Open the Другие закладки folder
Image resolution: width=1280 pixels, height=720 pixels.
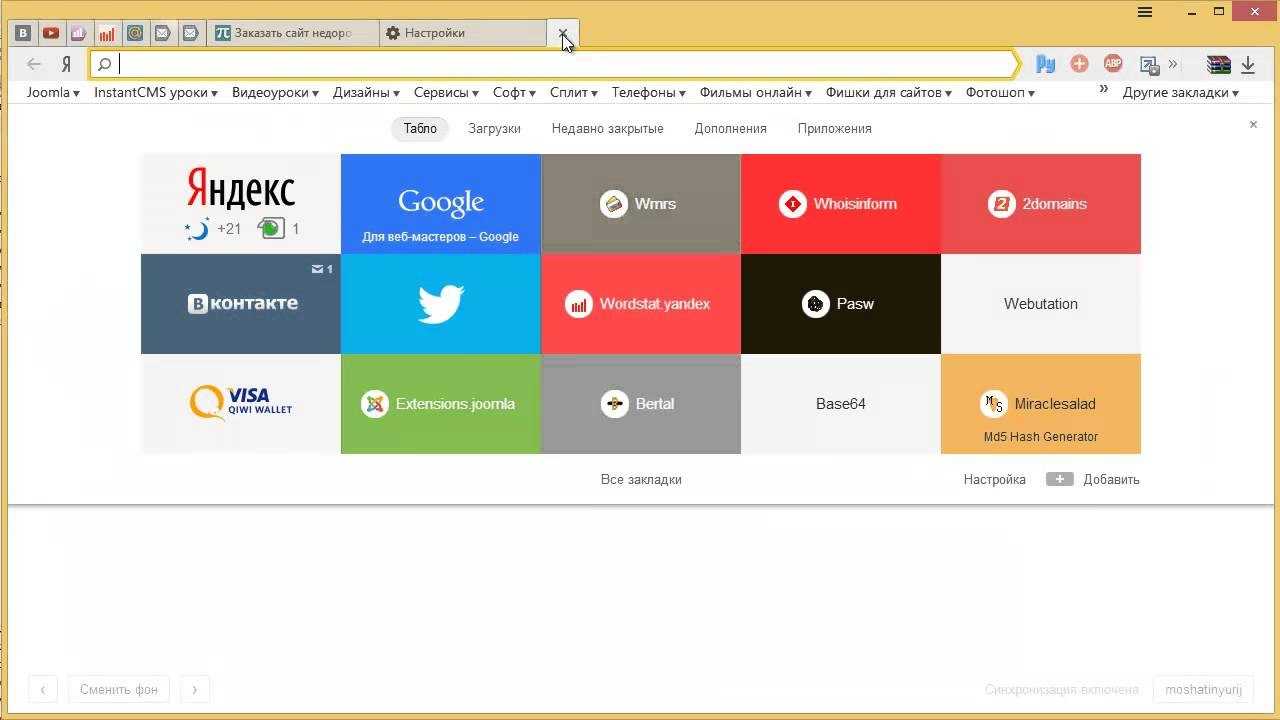pos(1181,92)
